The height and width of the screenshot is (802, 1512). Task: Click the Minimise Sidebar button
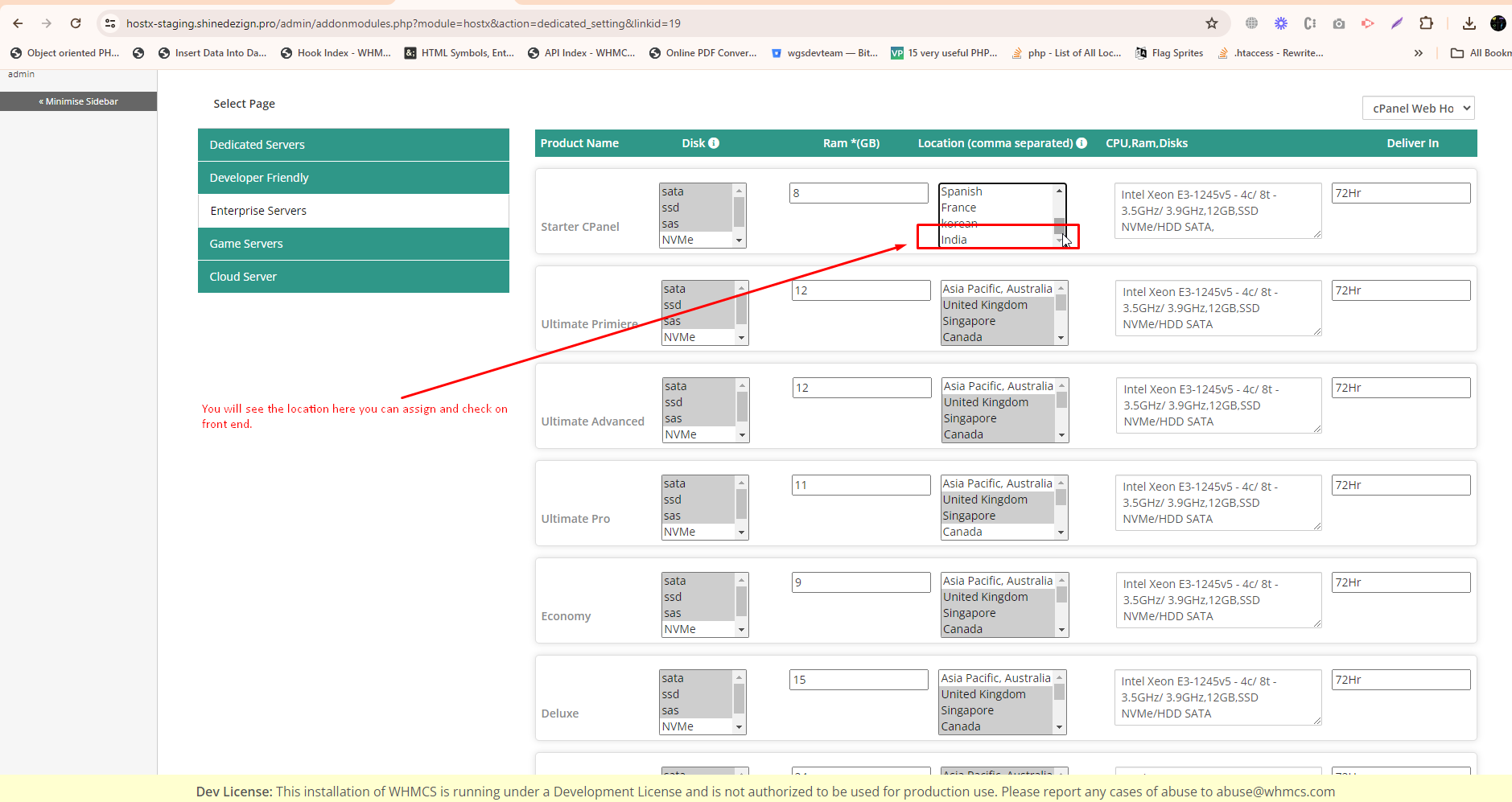point(79,101)
